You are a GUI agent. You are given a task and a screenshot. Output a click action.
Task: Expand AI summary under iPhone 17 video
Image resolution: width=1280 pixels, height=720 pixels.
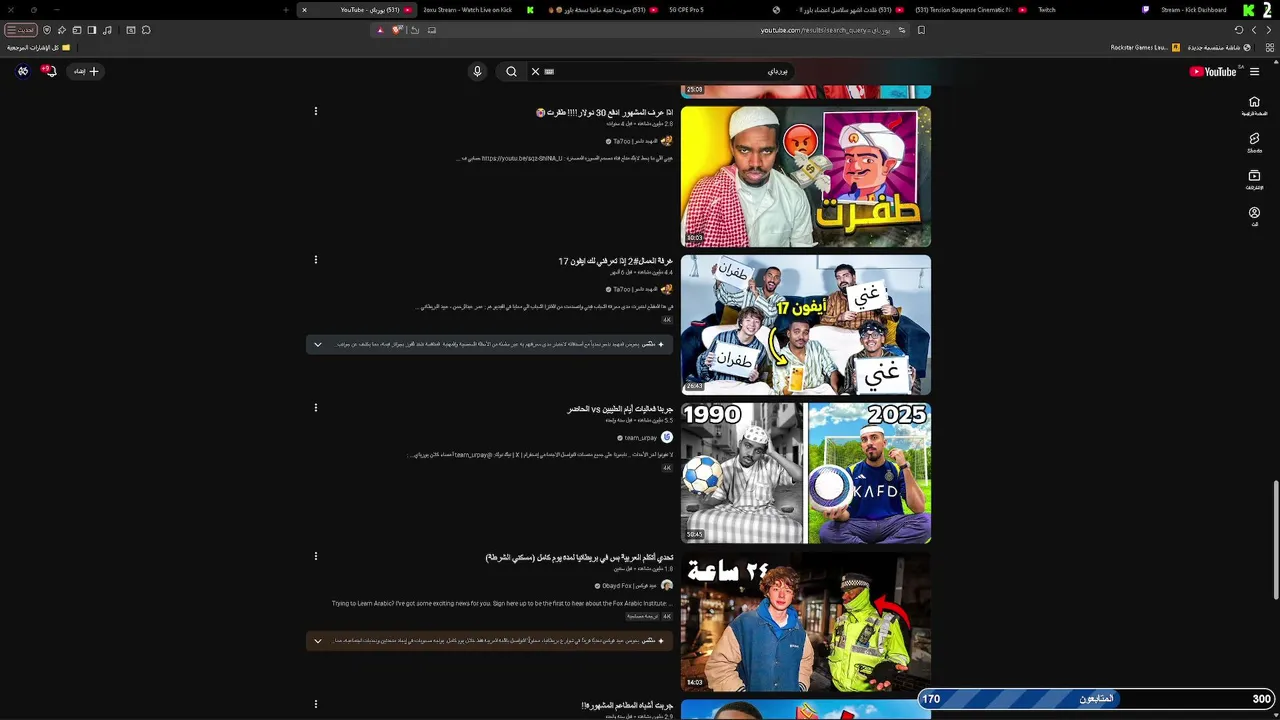coord(318,344)
